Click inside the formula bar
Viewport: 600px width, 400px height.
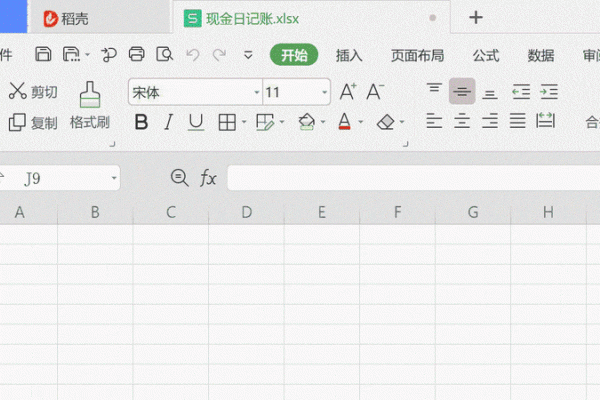(x=414, y=178)
